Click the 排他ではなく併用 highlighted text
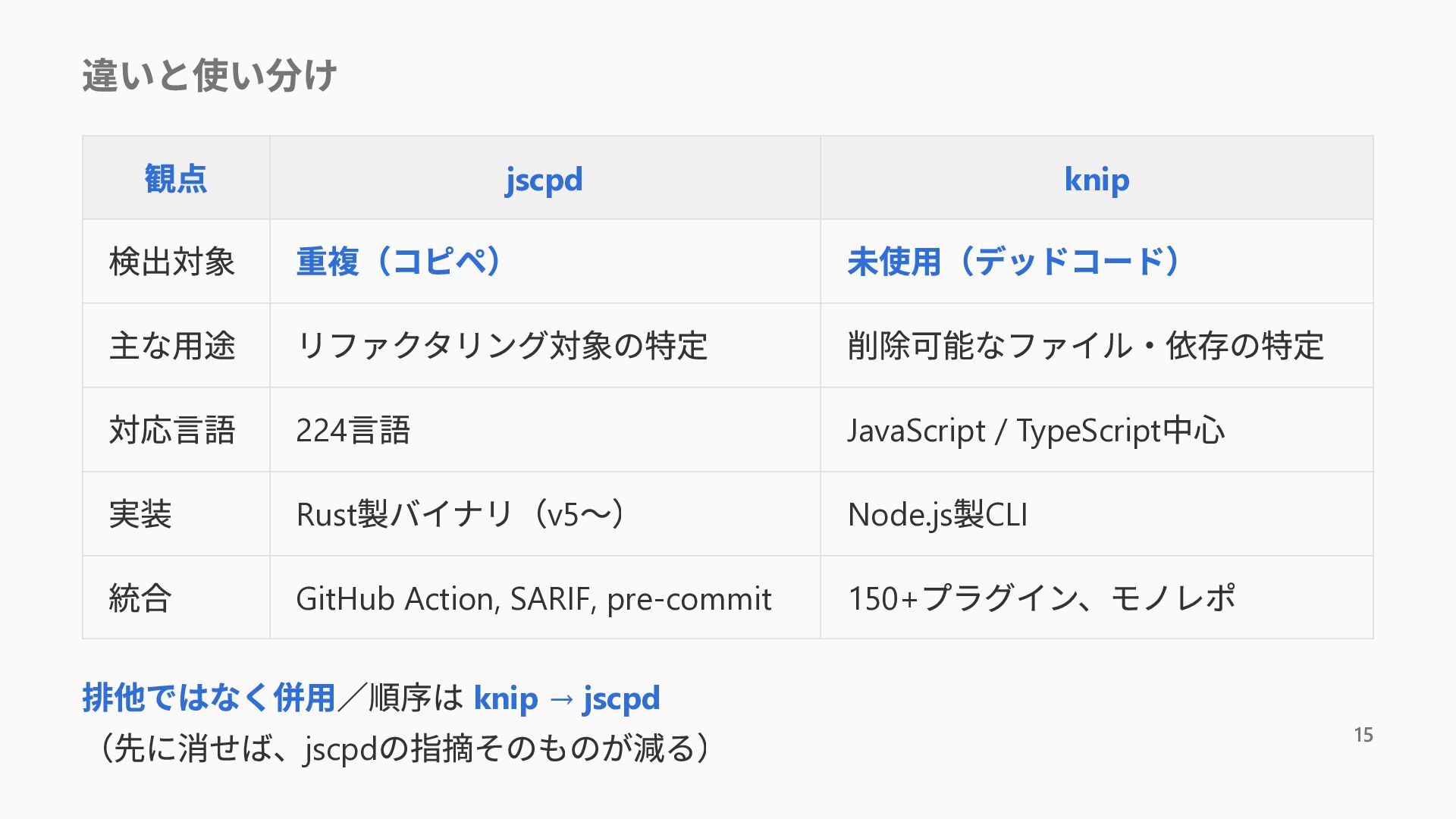This screenshot has height=819, width=1456. tap(209, 698)
